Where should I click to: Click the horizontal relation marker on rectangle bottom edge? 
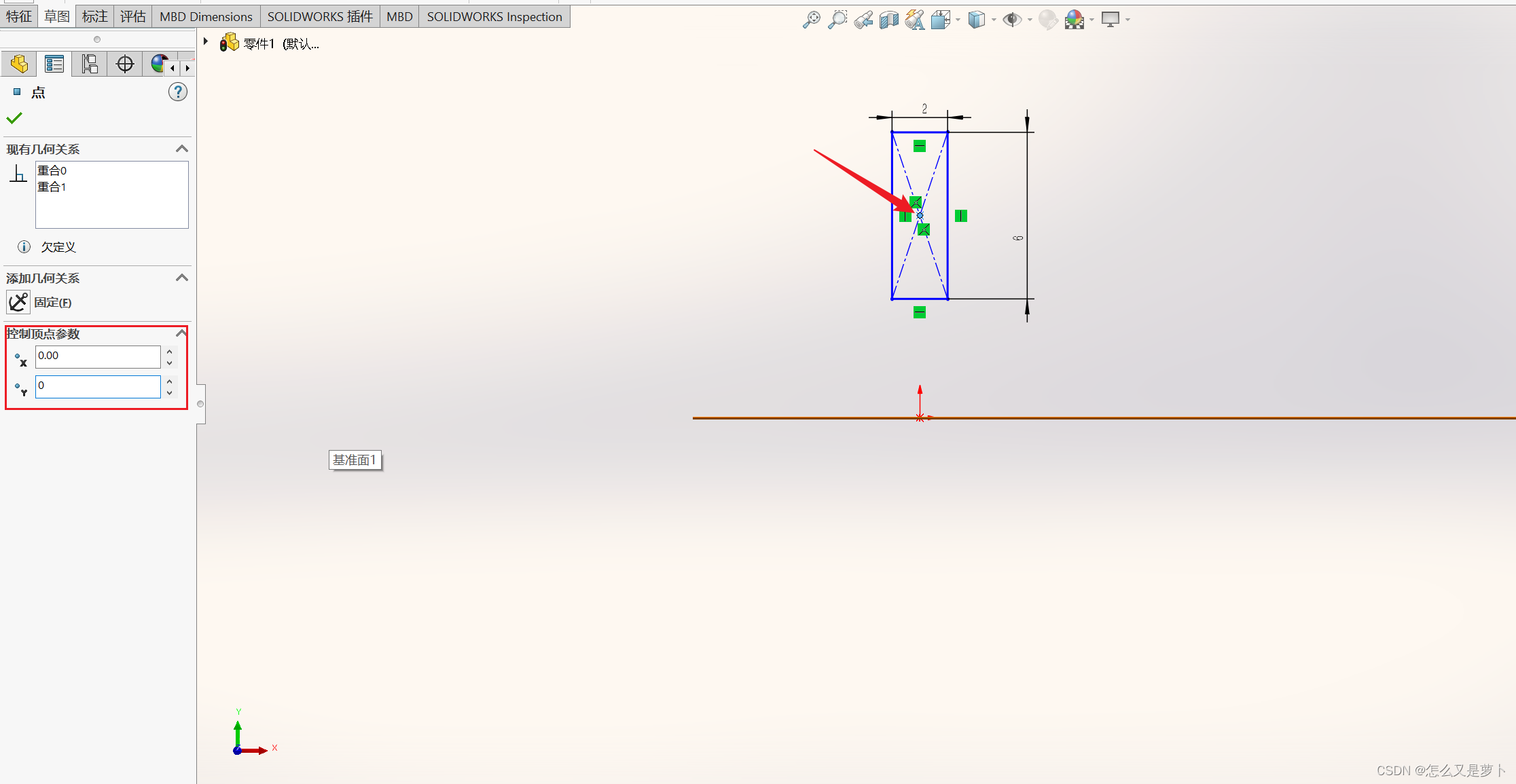pos(920,312)
